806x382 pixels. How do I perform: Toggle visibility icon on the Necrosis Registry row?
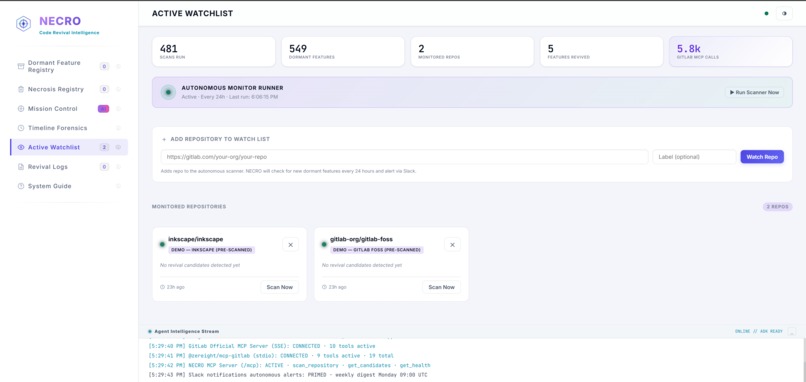point(118,89)
